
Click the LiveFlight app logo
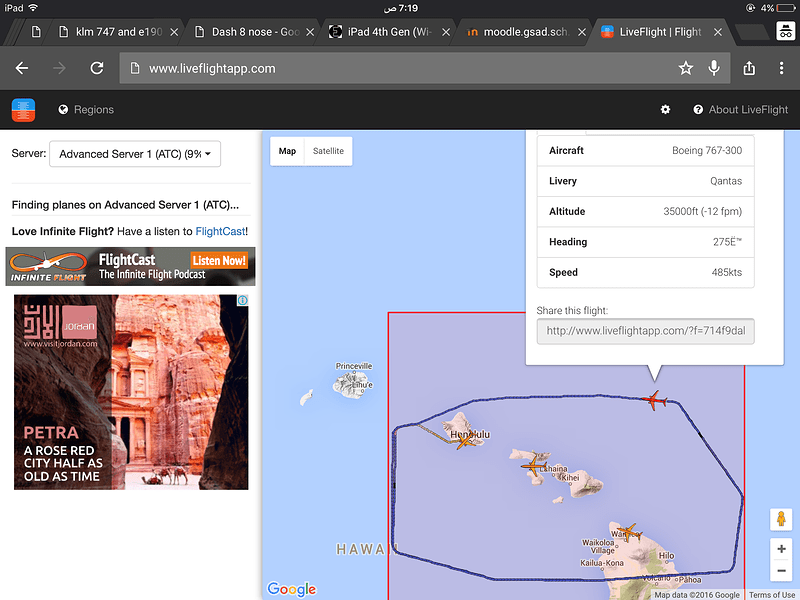pos(23,110)
